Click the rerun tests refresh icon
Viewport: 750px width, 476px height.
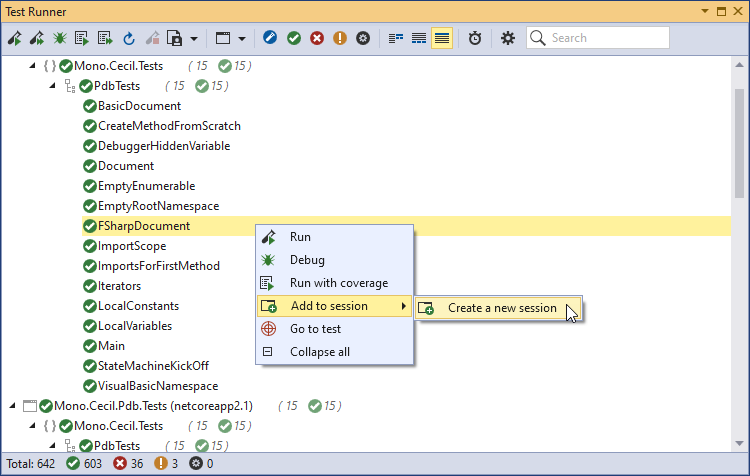129,38
